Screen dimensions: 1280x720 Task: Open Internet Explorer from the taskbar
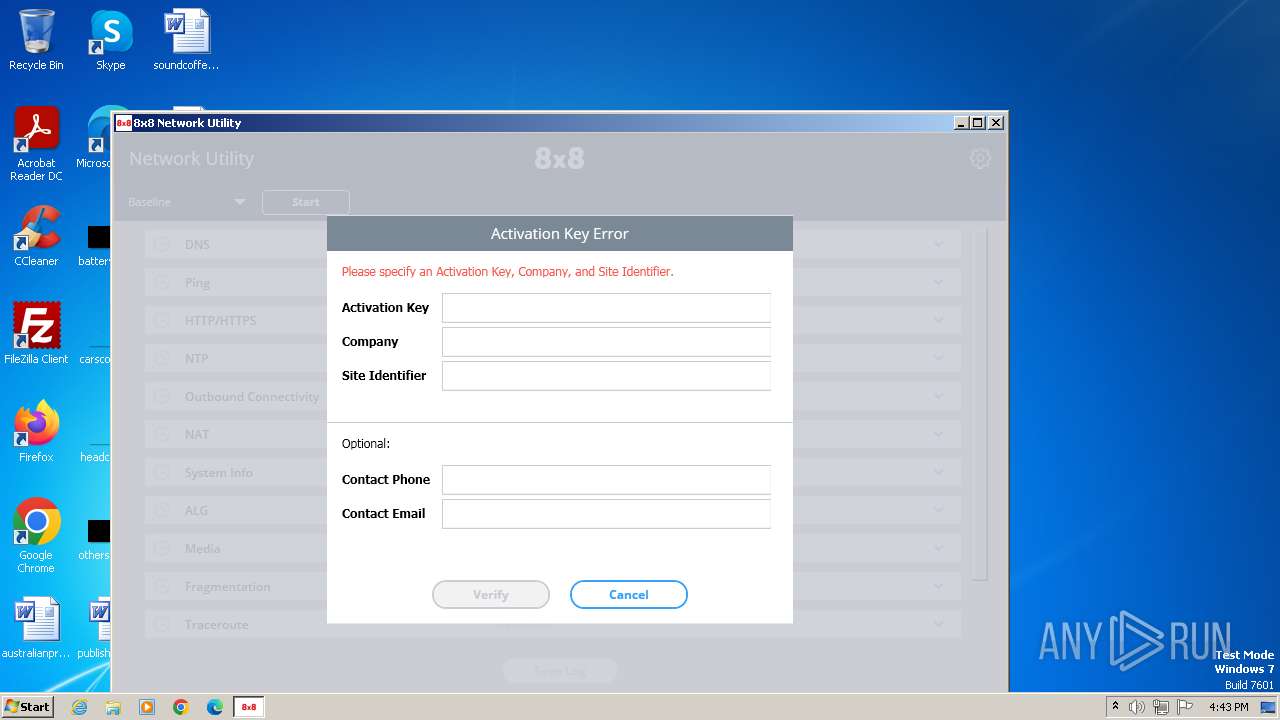(x=79, y=707)
